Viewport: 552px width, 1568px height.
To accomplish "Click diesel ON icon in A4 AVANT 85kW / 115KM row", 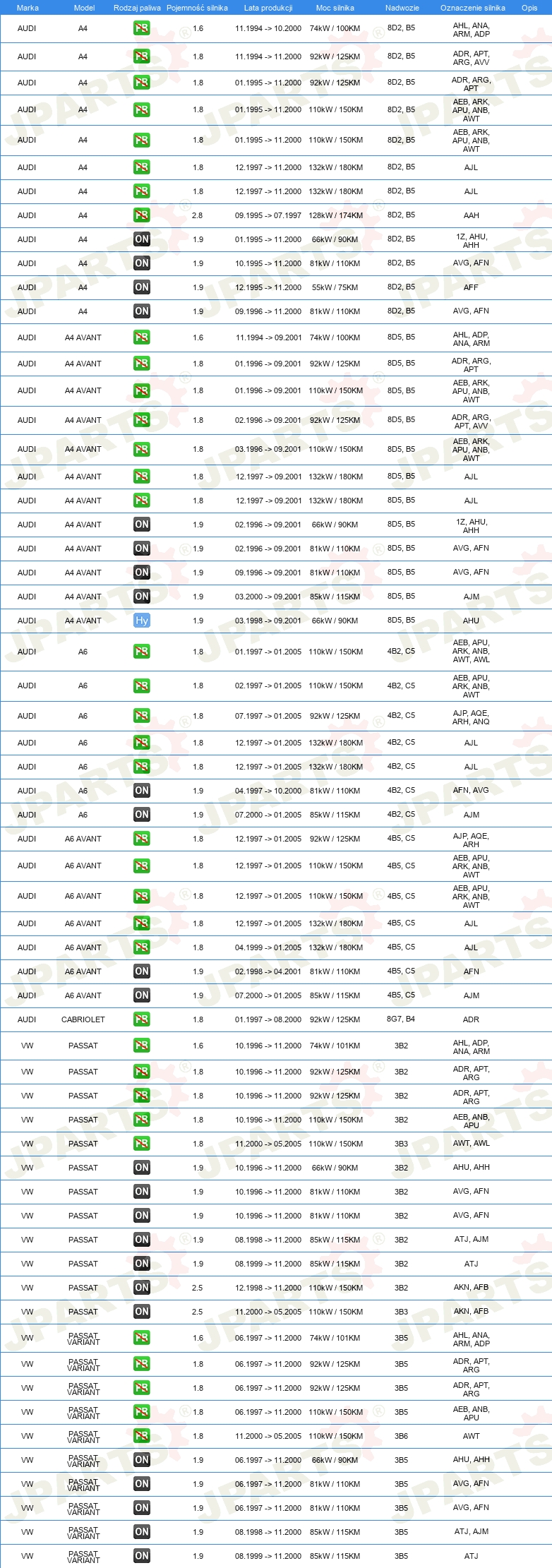I will [142, 597].
